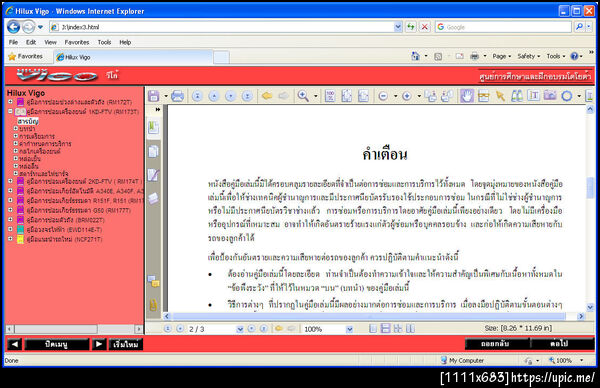Select the Zoom magnifier tool
600x388 pixels.
(303, 96)
